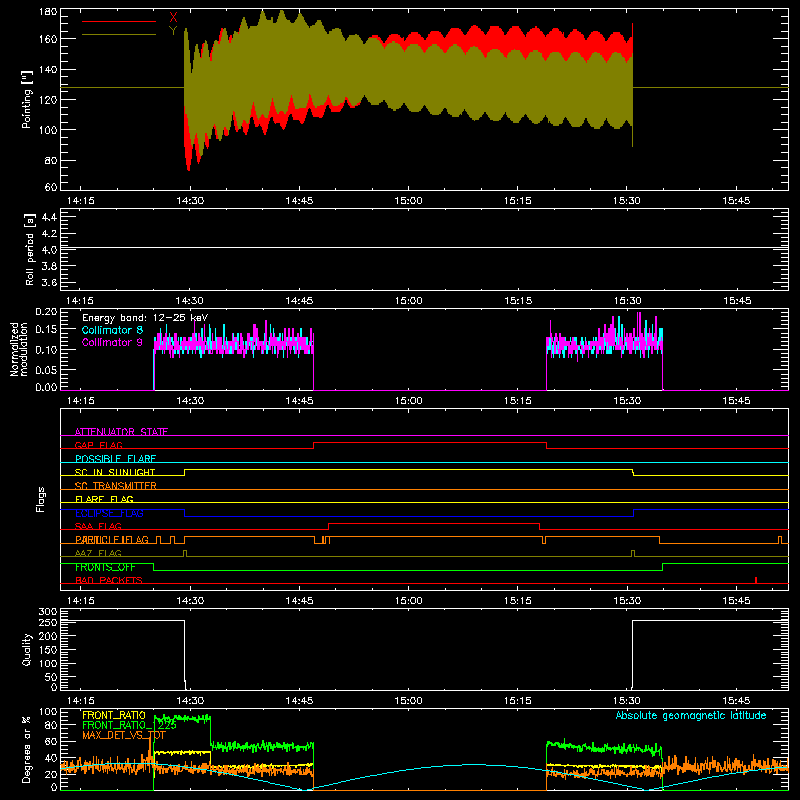The height and width of the screenshot is (800, 800).
Task: Click the 250 tick on Quality axis
Action: point(48,622)
